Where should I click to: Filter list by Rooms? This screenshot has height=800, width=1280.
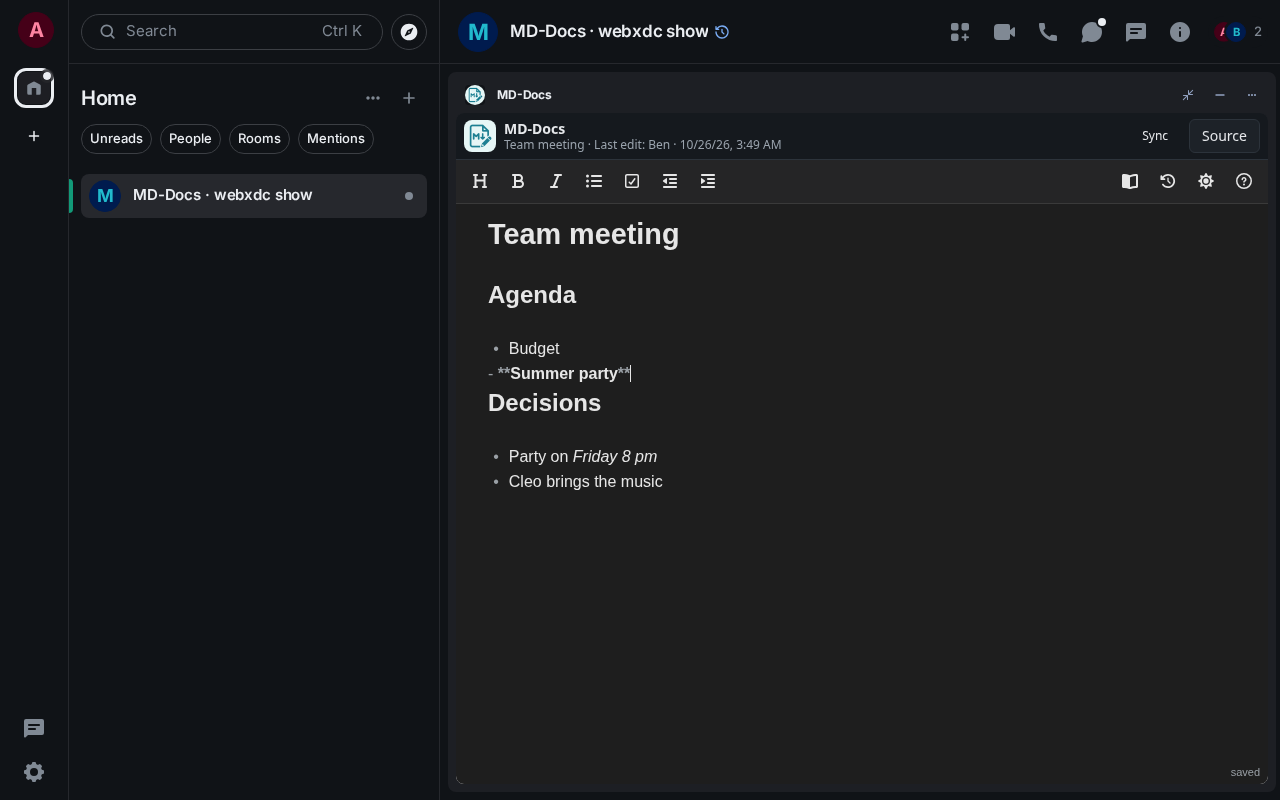(x=259, y=139)
